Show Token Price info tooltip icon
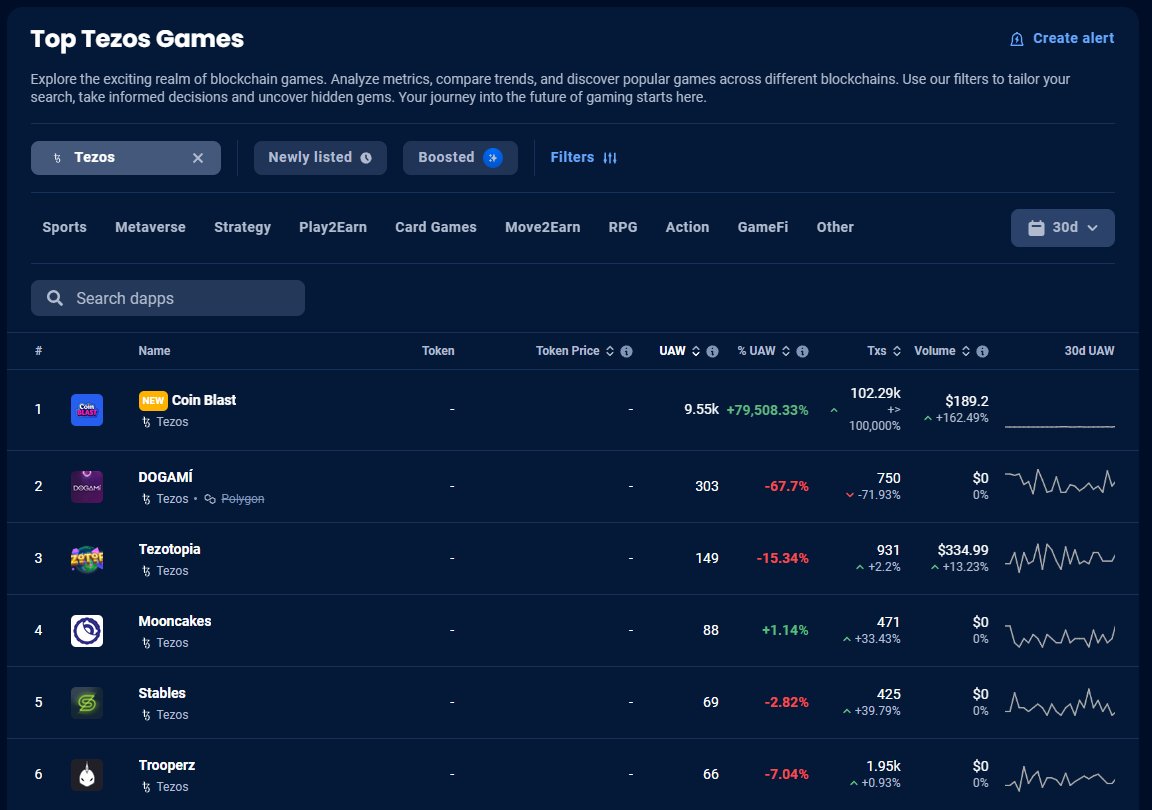The height and width of the screenshot is (810, 1152). tap(626, 351)
